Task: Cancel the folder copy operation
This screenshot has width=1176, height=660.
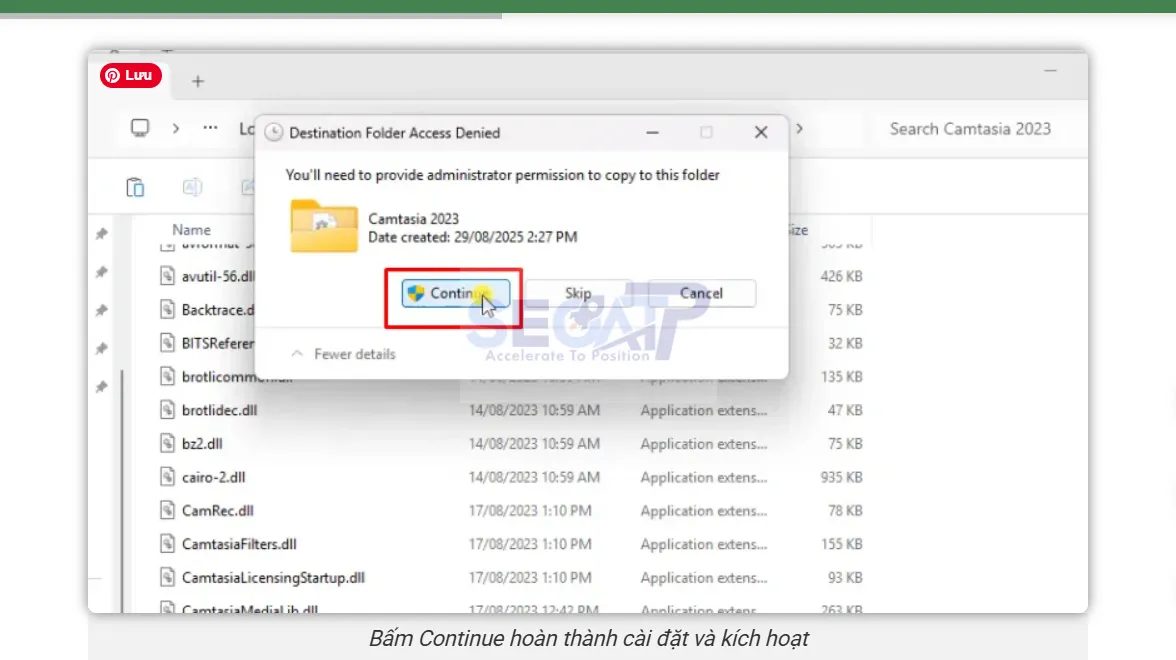Action: [x=701, y=293]
